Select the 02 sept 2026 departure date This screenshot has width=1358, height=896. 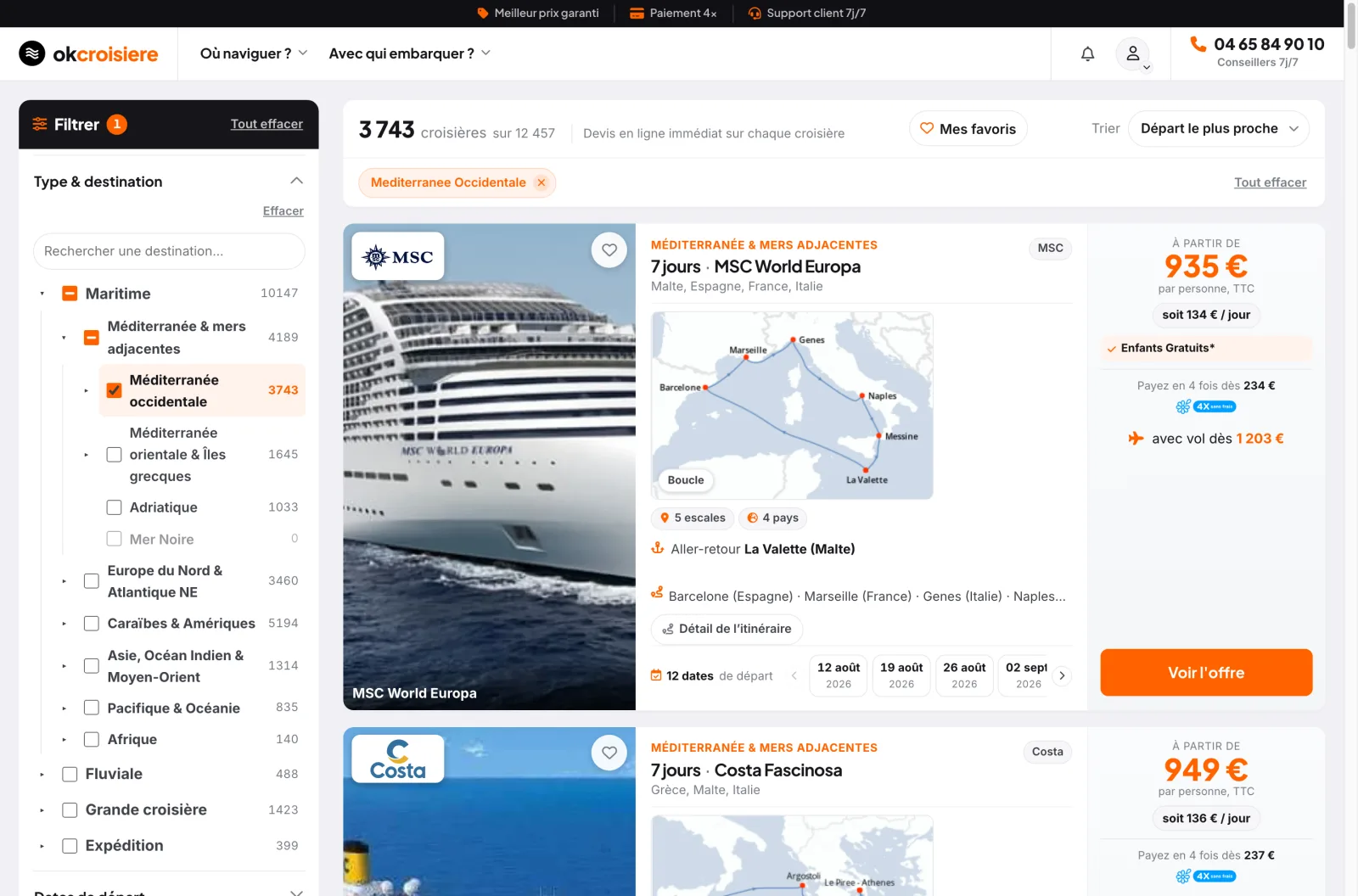(1025, 675)
